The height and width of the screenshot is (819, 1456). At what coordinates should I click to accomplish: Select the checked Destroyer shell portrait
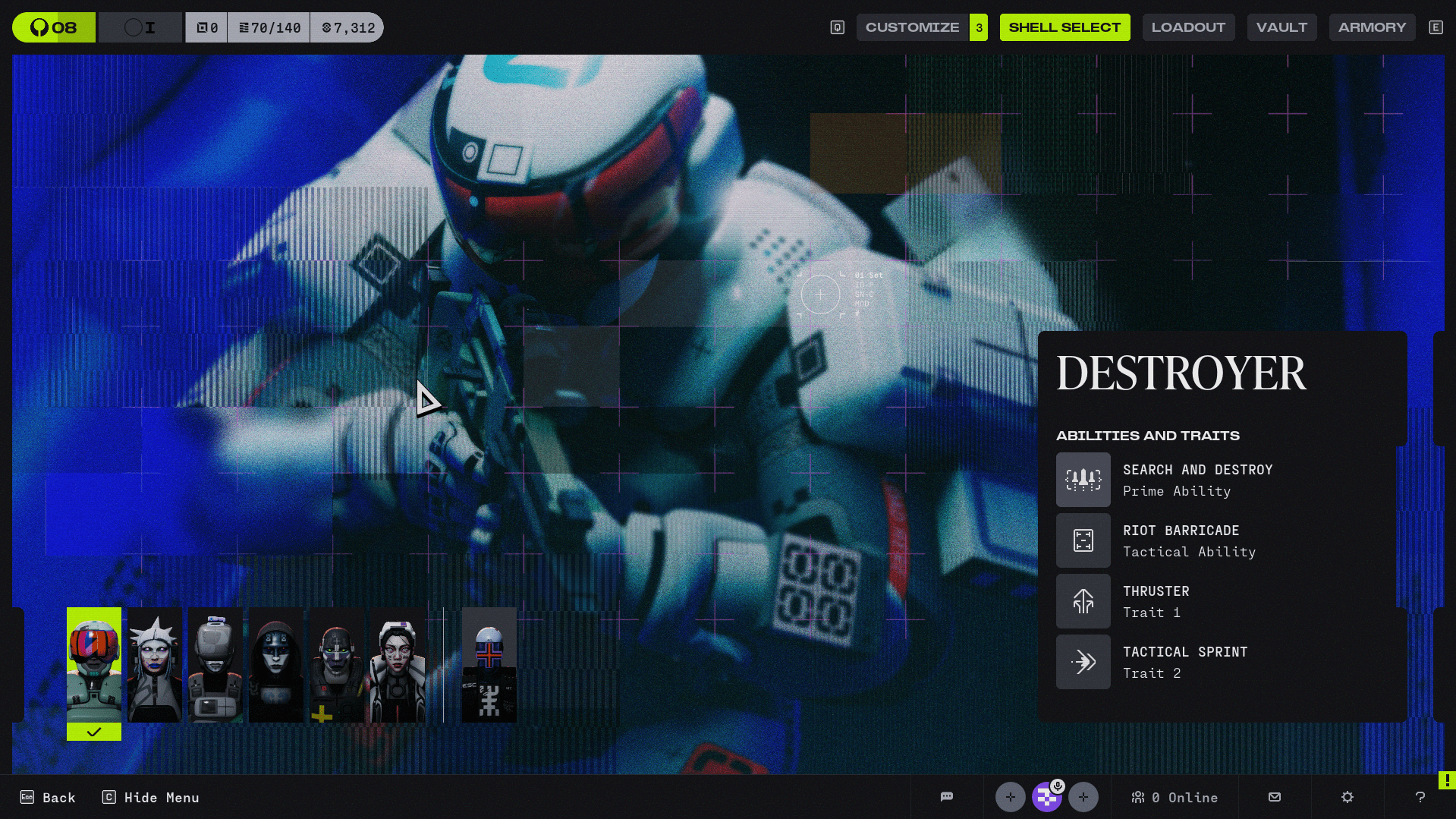tap(94, 666)
